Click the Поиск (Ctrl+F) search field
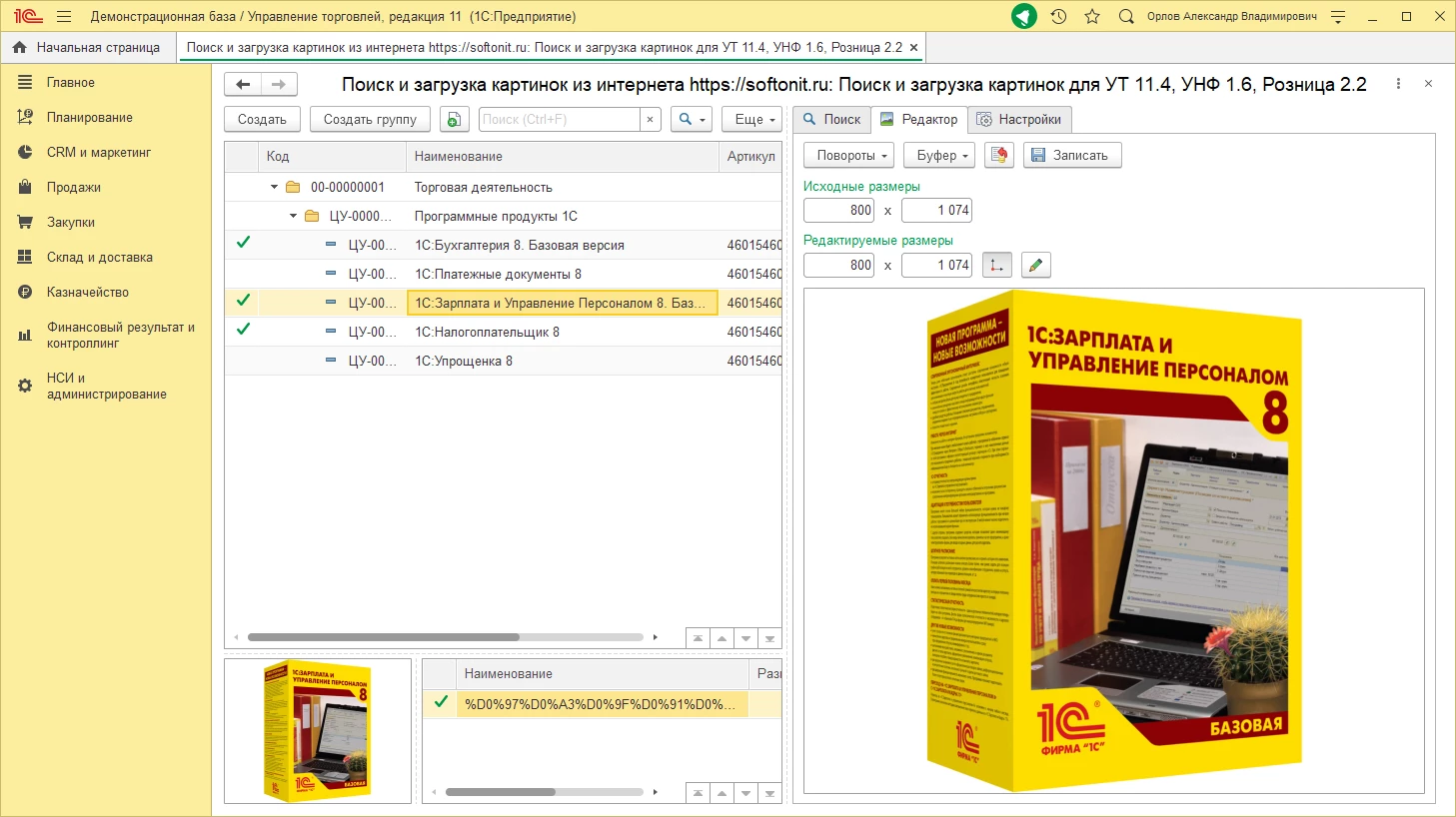Image resolution: width=1456 pixels, height=817 pixels. click(x=559, y=119)
